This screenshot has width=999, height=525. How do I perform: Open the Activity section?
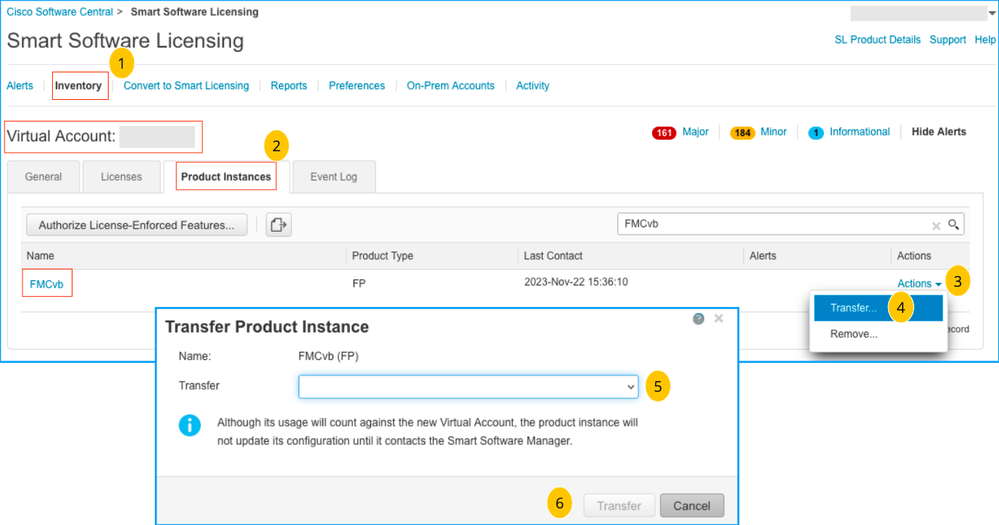click(x=533, y=85)
